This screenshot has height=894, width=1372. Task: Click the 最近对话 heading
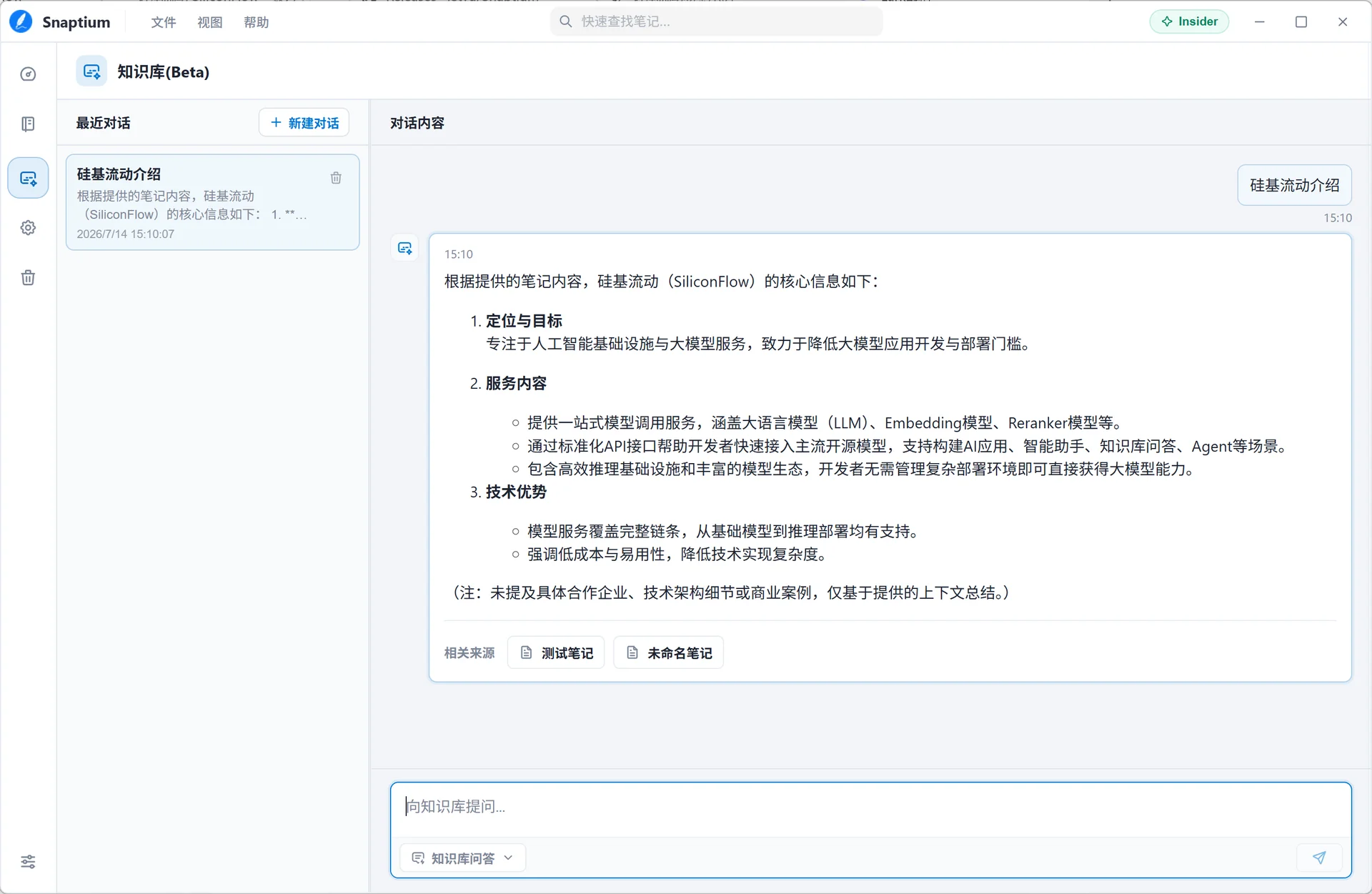(104, 123)
